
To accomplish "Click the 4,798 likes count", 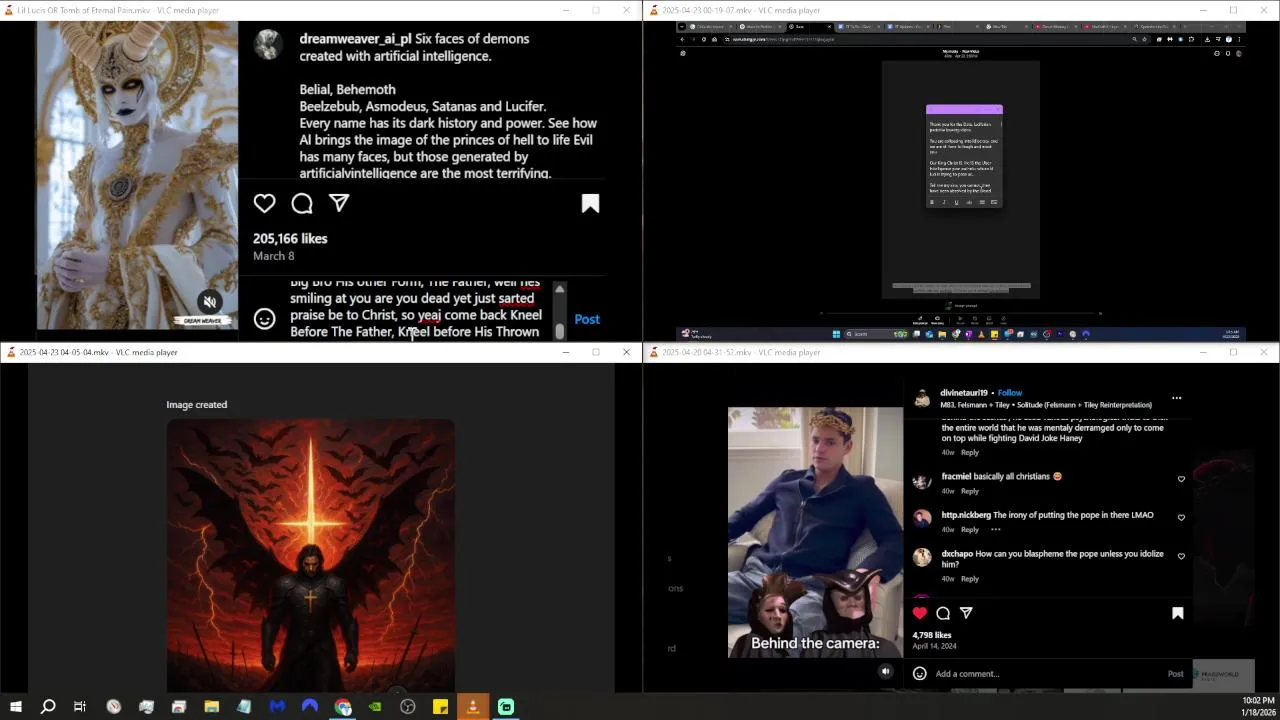I will (x=932, y=635).
